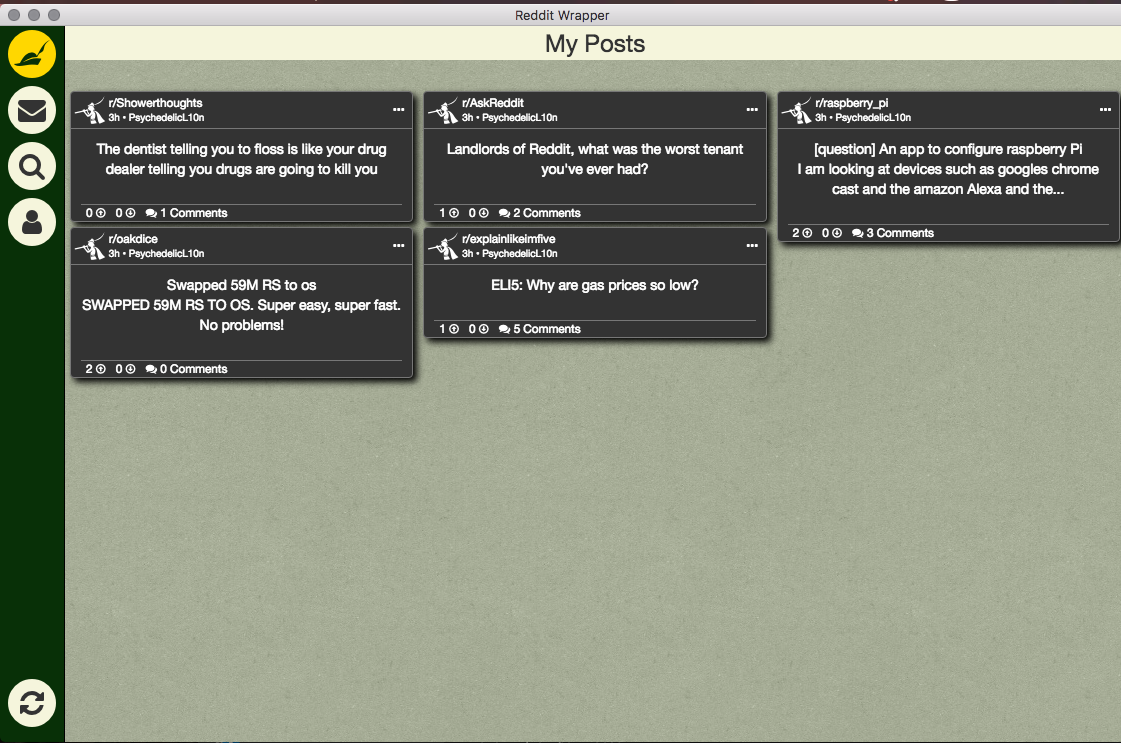Screen dimensions: 1121x743
Task: Open the app to configure raspberry Pi title
Action: 948,149
